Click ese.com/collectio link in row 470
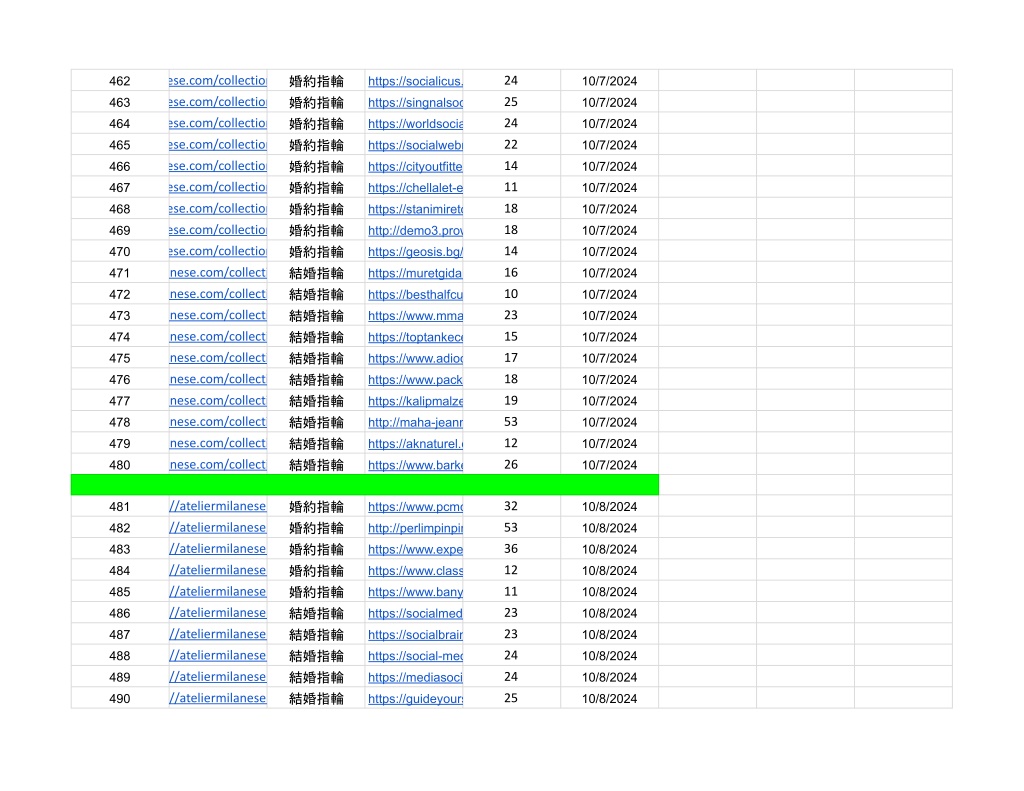1024x791 pixels. tap(218, 251)
